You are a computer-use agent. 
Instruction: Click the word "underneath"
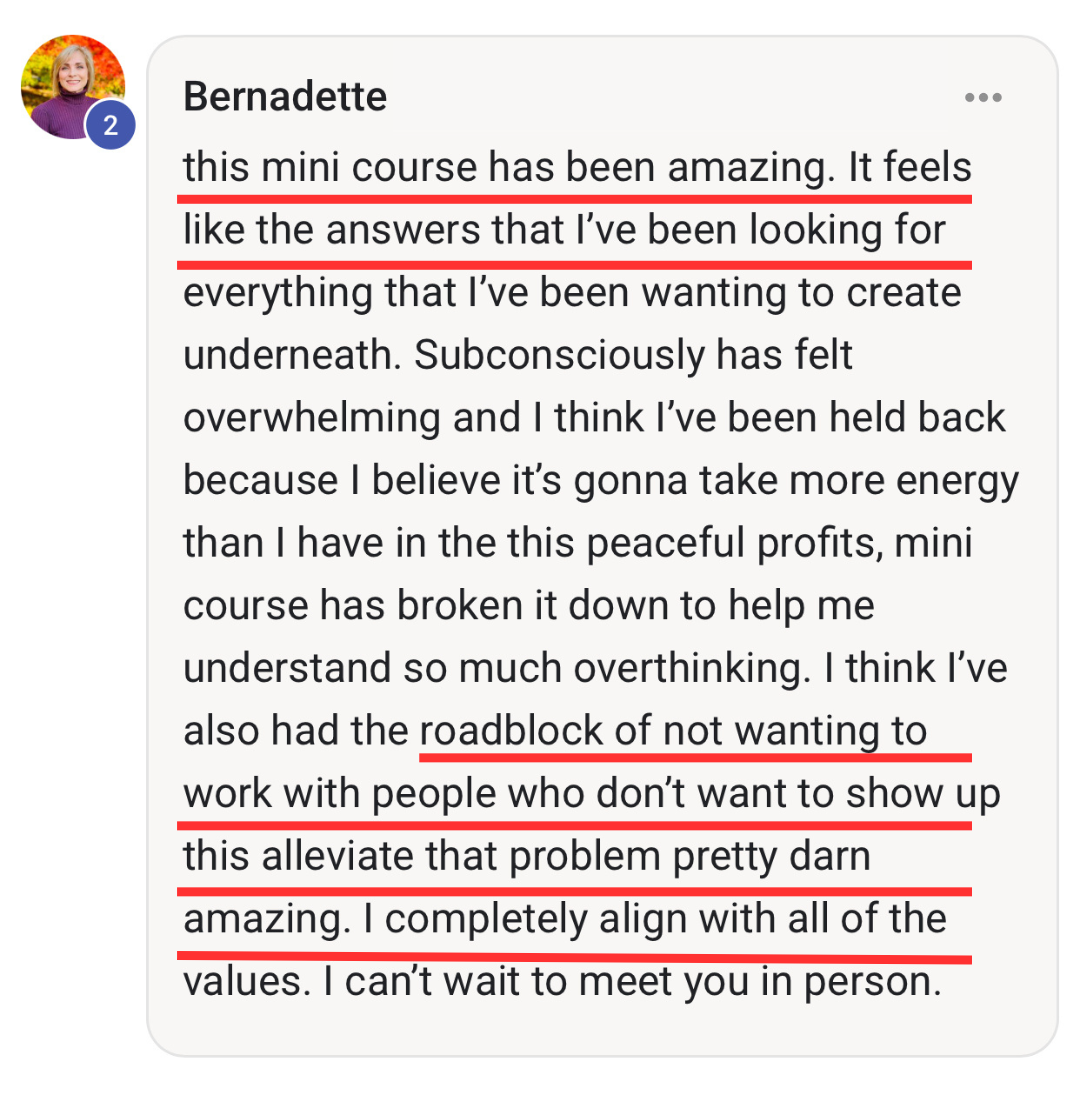click(x=291, y=356)
